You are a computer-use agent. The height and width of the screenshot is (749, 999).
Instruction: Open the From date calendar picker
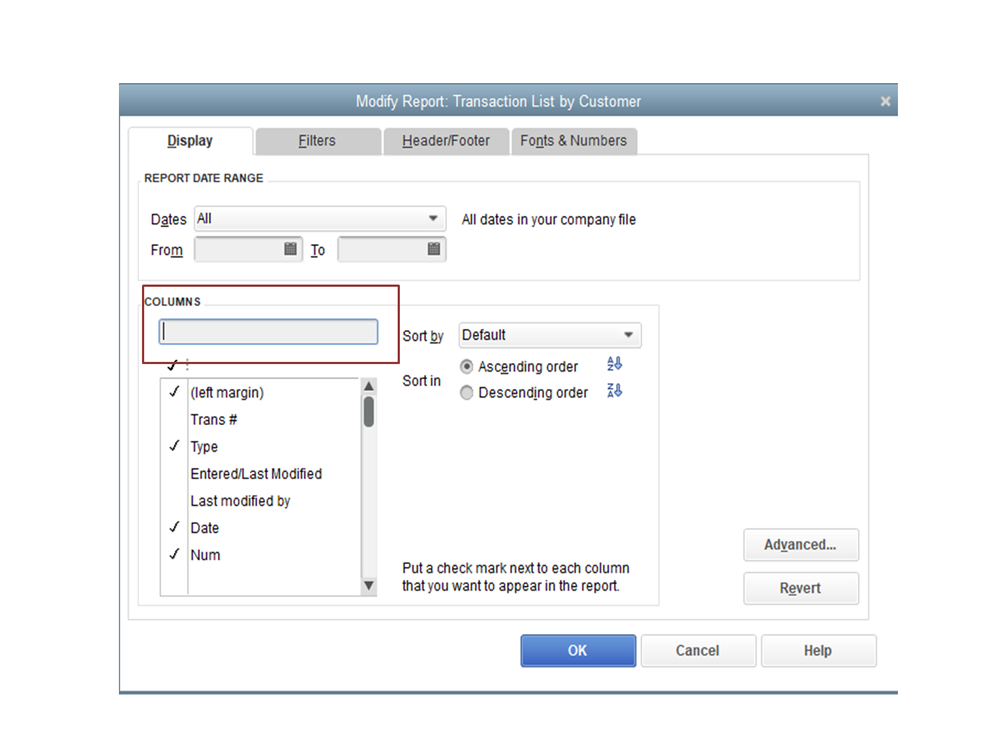pyautogui.click(x=290, y=249)
